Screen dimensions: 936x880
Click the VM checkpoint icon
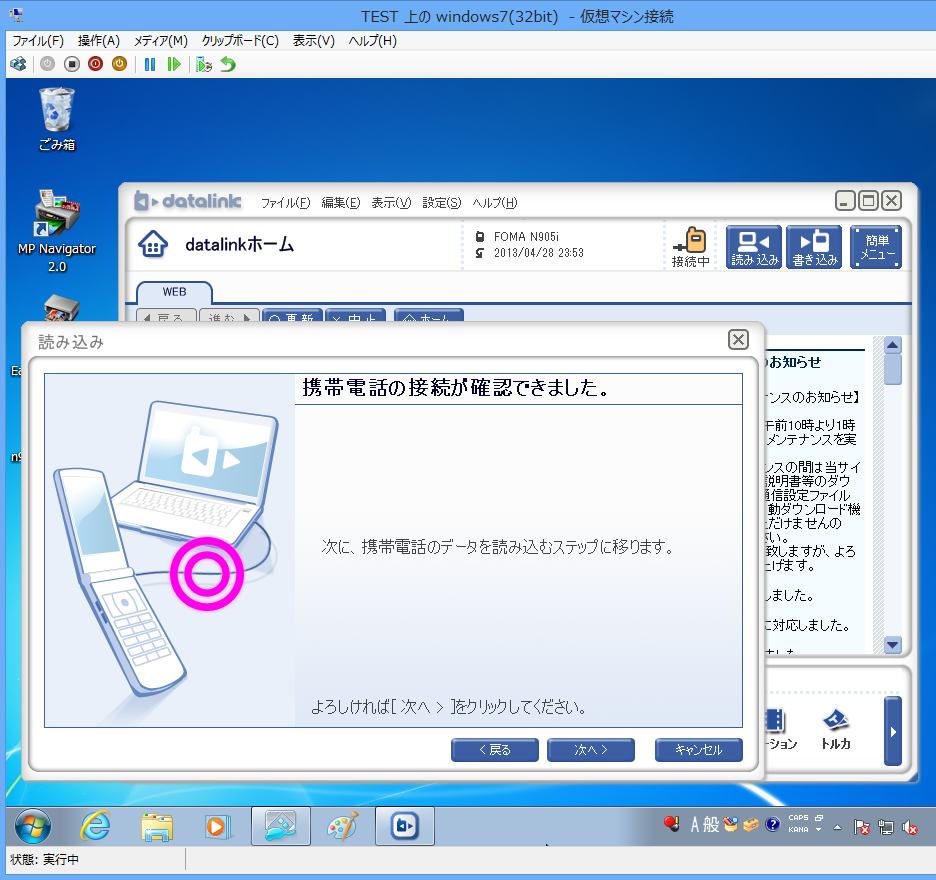204,64
